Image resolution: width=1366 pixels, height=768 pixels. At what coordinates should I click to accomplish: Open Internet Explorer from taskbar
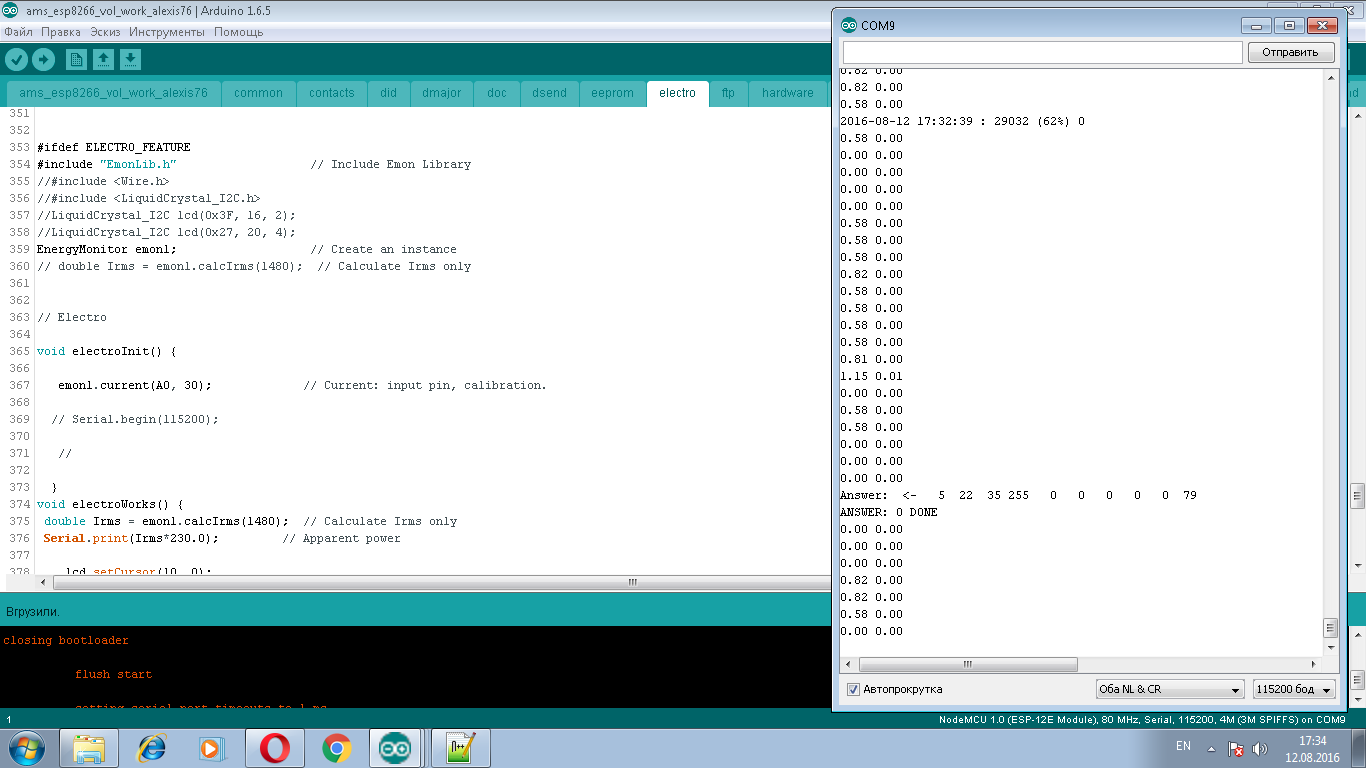(x=151, y=748)
